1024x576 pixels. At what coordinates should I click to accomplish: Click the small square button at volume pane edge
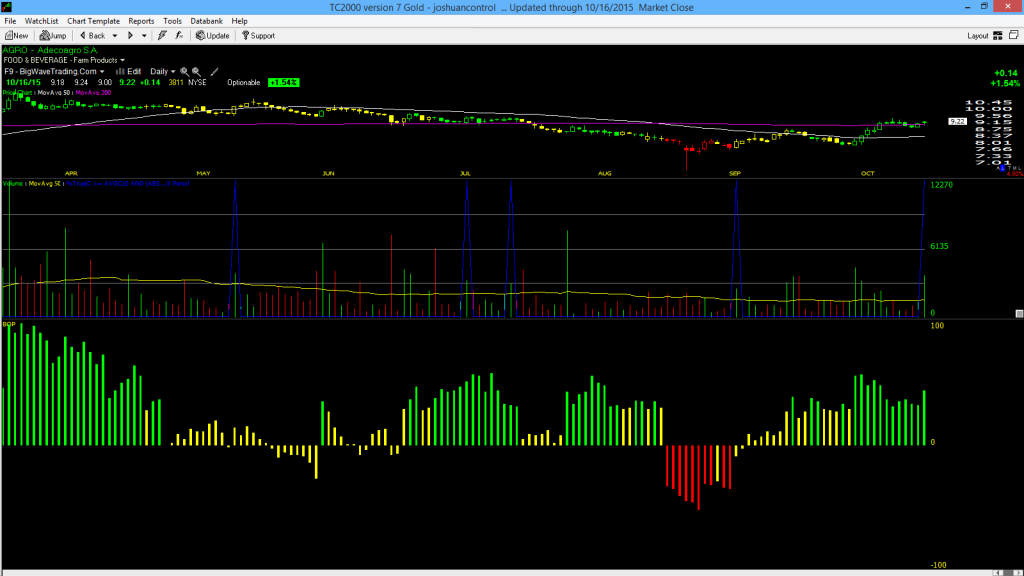tap(1019, 314)
